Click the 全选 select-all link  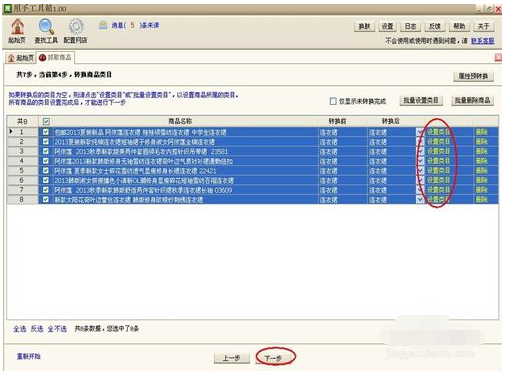pyautogui.click(x=19, y=329)
